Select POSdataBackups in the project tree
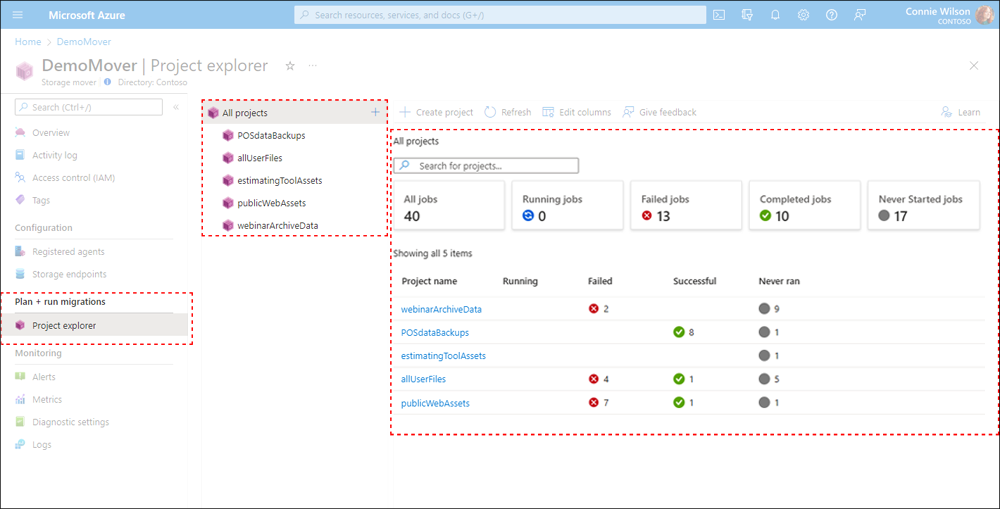This screenshot has width=1000, height=509. pyautogui.click(x=272, y=136)
